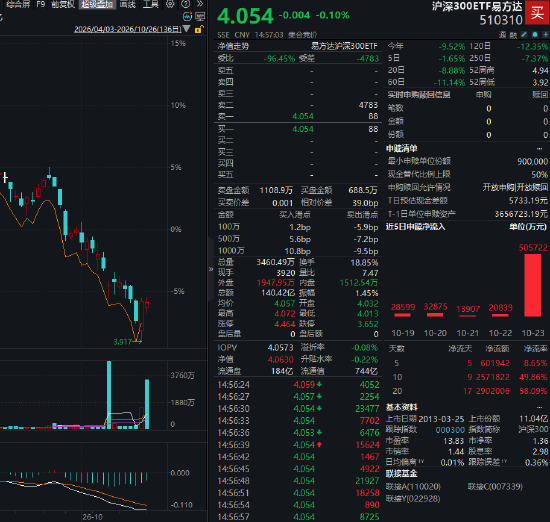Toggle the yellow padlock date-range lock
Image resolution: width=550 pixels, height=522 pixels.
pyautogui.click(x=198, y=29)
